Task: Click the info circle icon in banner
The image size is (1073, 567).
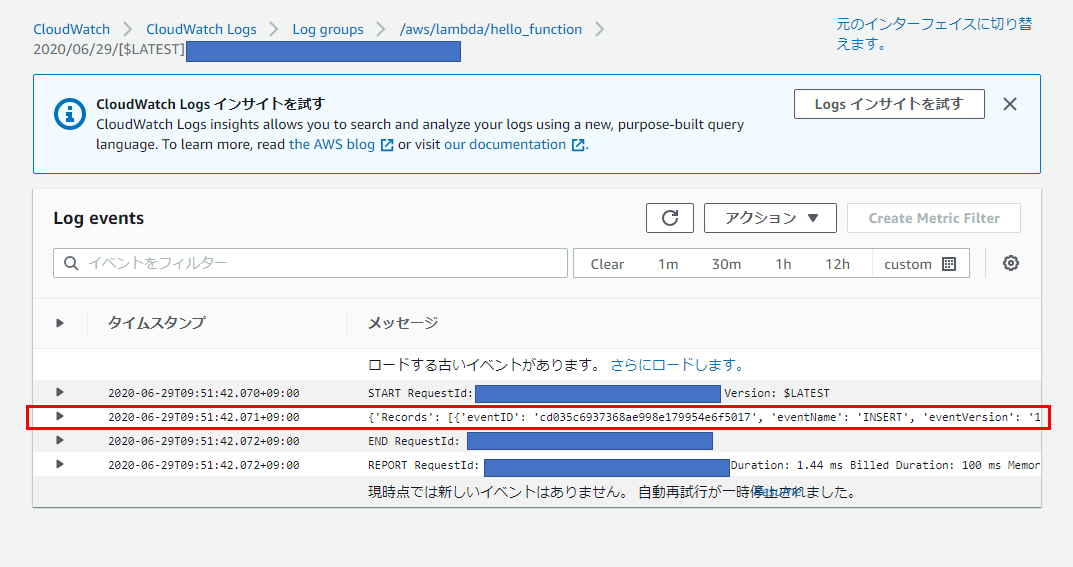Action: 70,114
